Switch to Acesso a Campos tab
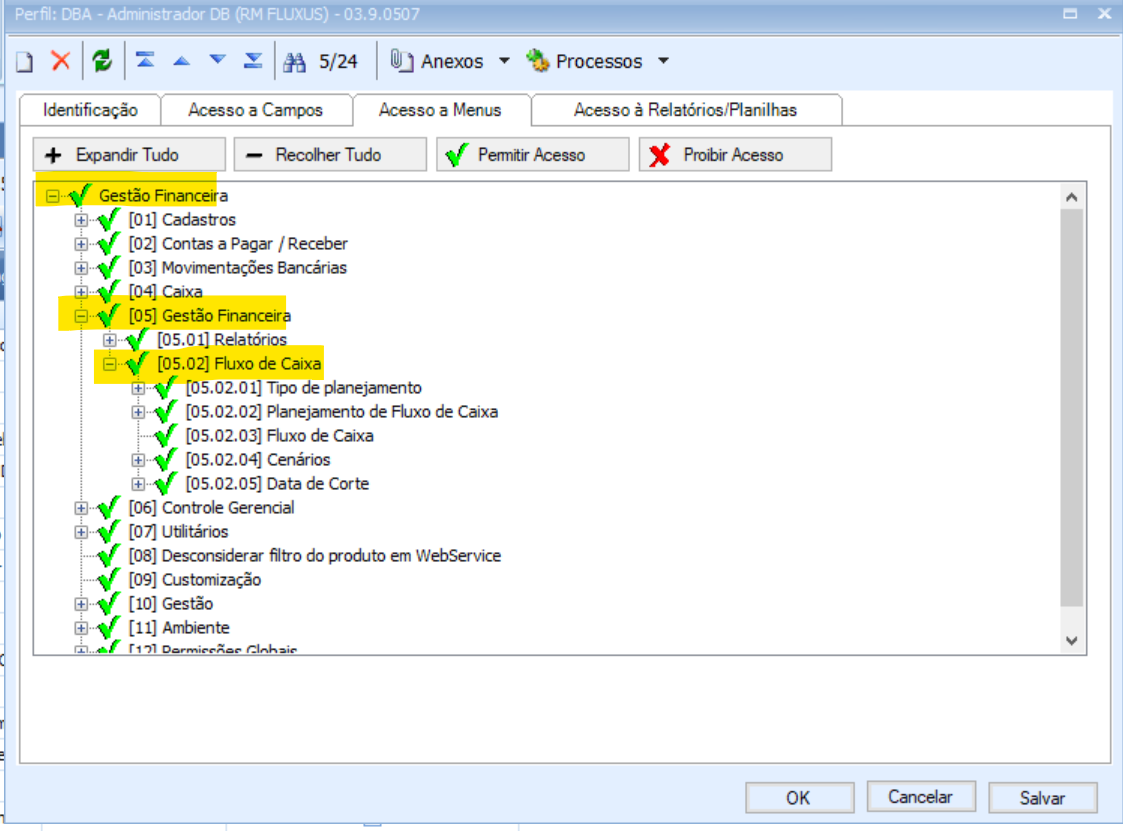 (x=256, y=110)
